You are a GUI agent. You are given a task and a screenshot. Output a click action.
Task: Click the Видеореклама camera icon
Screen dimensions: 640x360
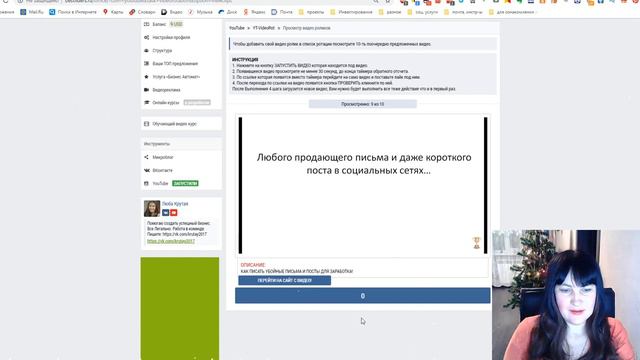(x=147, y=90)
